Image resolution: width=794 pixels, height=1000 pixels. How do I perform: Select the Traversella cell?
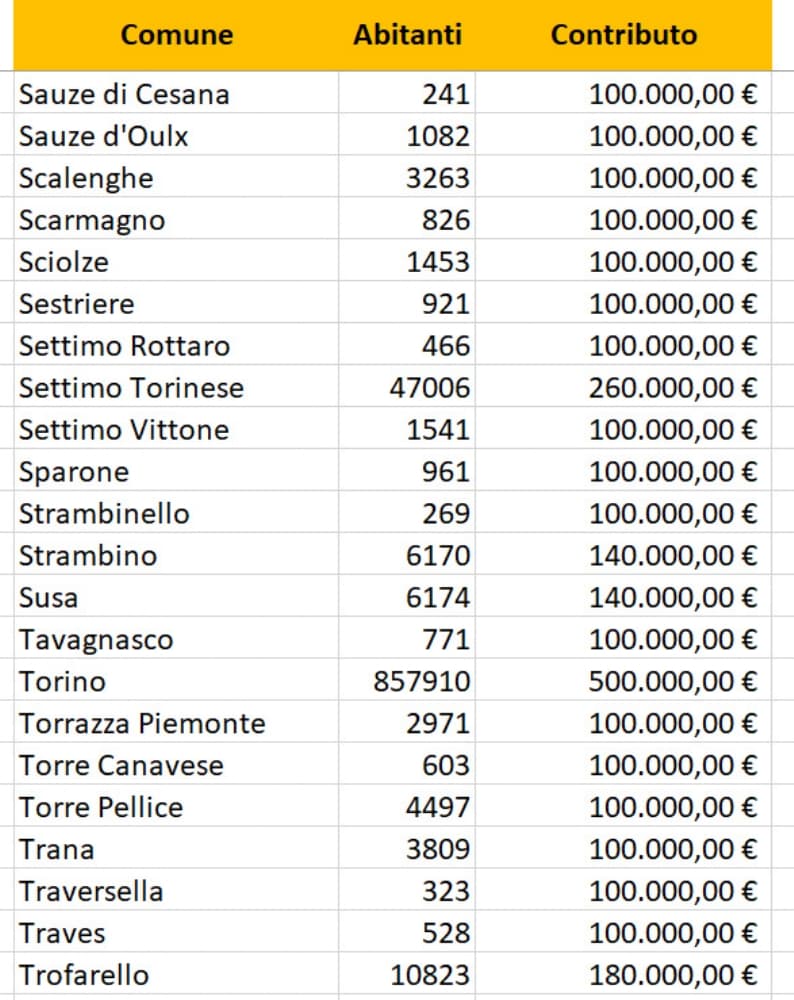[x=91, y=891]
